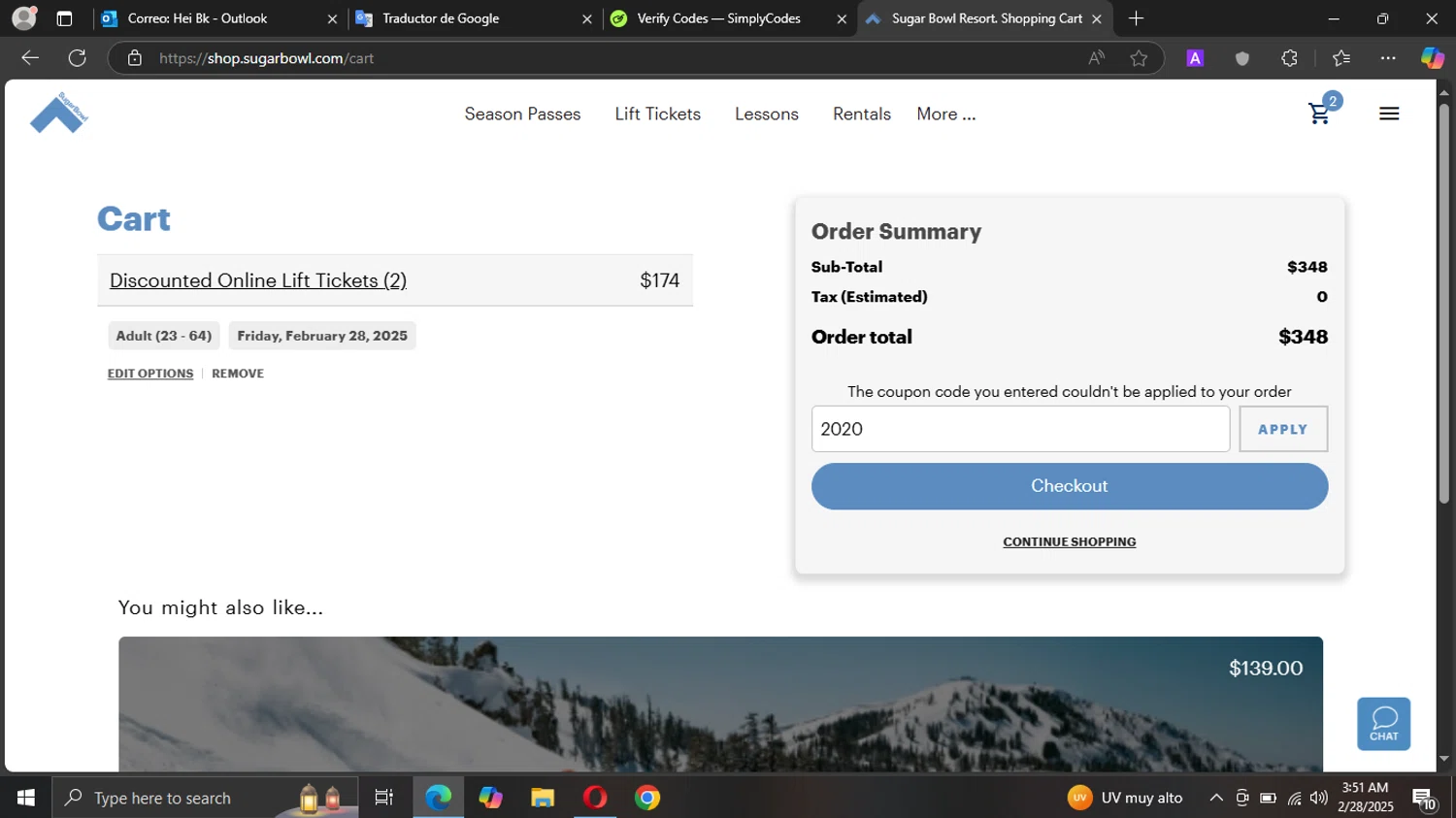Close the Sugar Bowl Shopping Cart tab
Viewport: 1456px width, 818px height.
pos(1096,18)
